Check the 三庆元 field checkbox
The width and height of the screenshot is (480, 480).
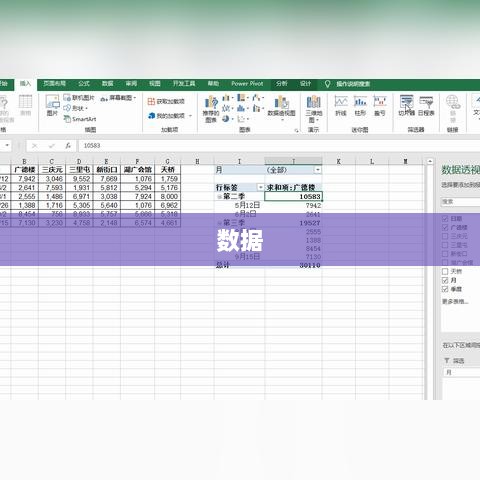coord(445,236)
